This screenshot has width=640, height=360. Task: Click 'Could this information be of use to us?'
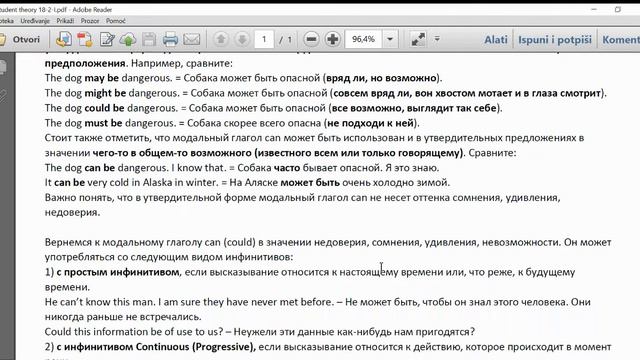134,332
